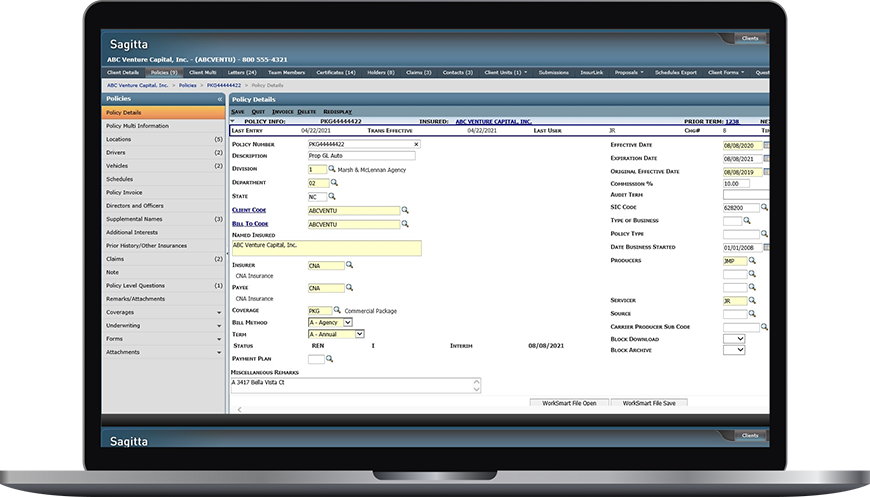Open the Coverage lookup magnifier
The height and width of the screenshot is (497, 870).
tap(337, 310)
